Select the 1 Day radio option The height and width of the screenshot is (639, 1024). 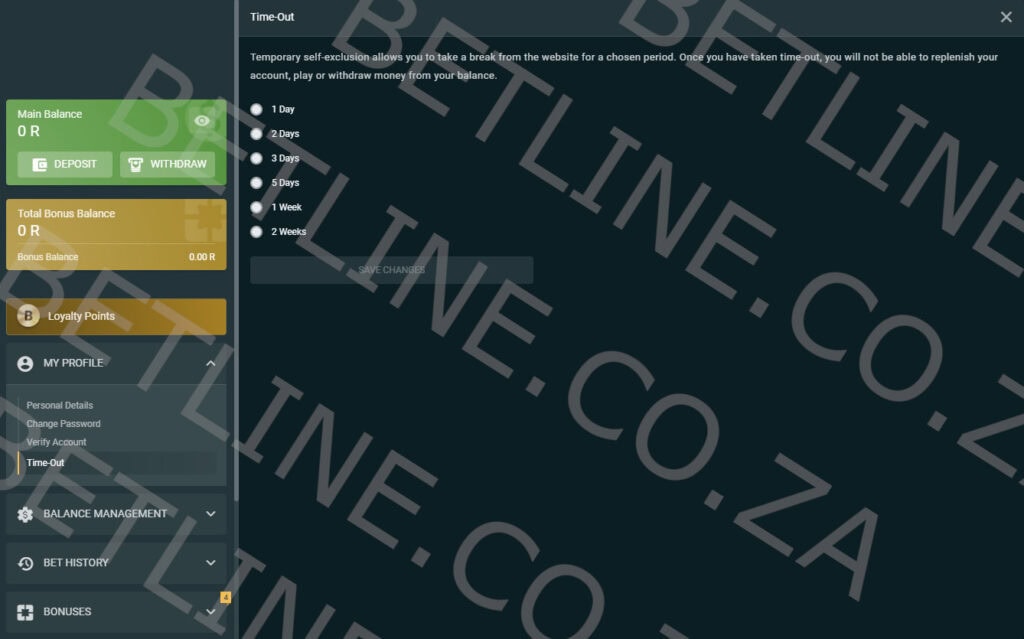257,109
